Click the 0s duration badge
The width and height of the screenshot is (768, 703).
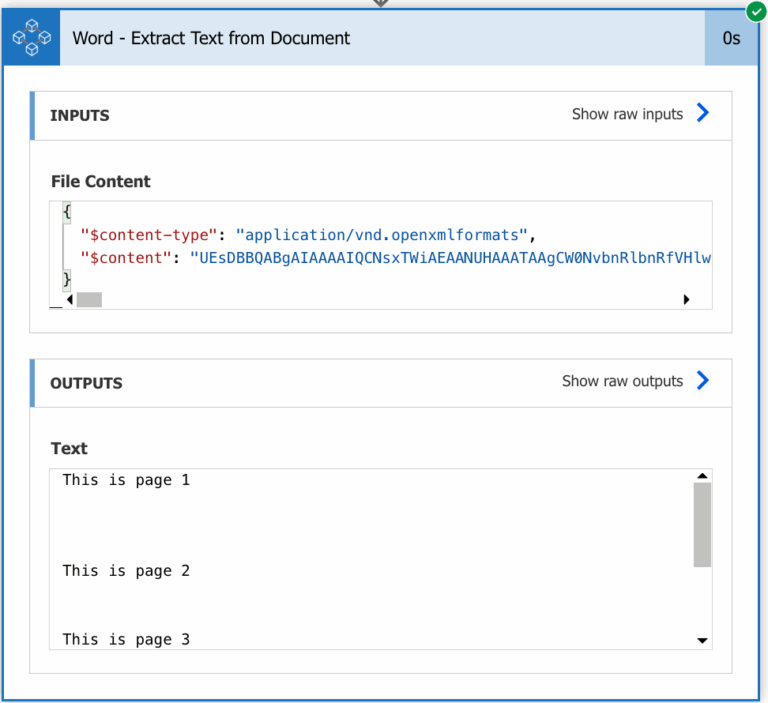click(731, 38)
